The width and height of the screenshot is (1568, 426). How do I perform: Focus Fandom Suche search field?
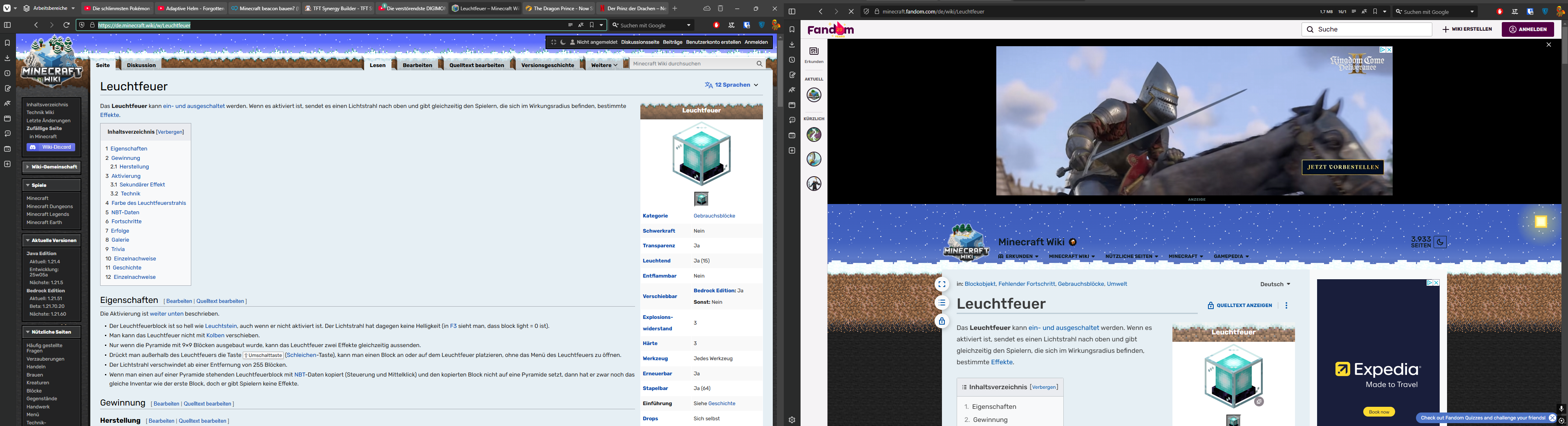pyautogui.click(x=1367, y=29)
